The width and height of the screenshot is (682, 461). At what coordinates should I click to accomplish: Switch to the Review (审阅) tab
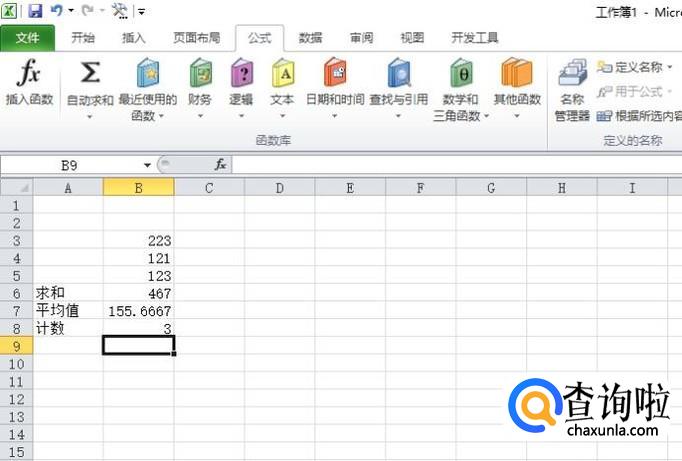[361, 38]
